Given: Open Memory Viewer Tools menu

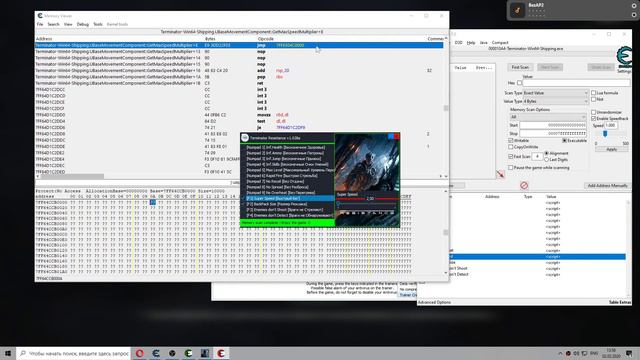Looking at the screenshot, I should [98, 24].
